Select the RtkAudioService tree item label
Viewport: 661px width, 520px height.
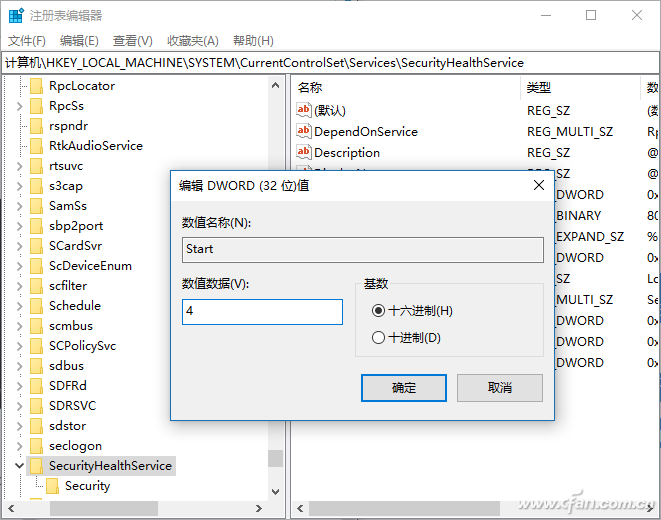(x=96, y=146)
